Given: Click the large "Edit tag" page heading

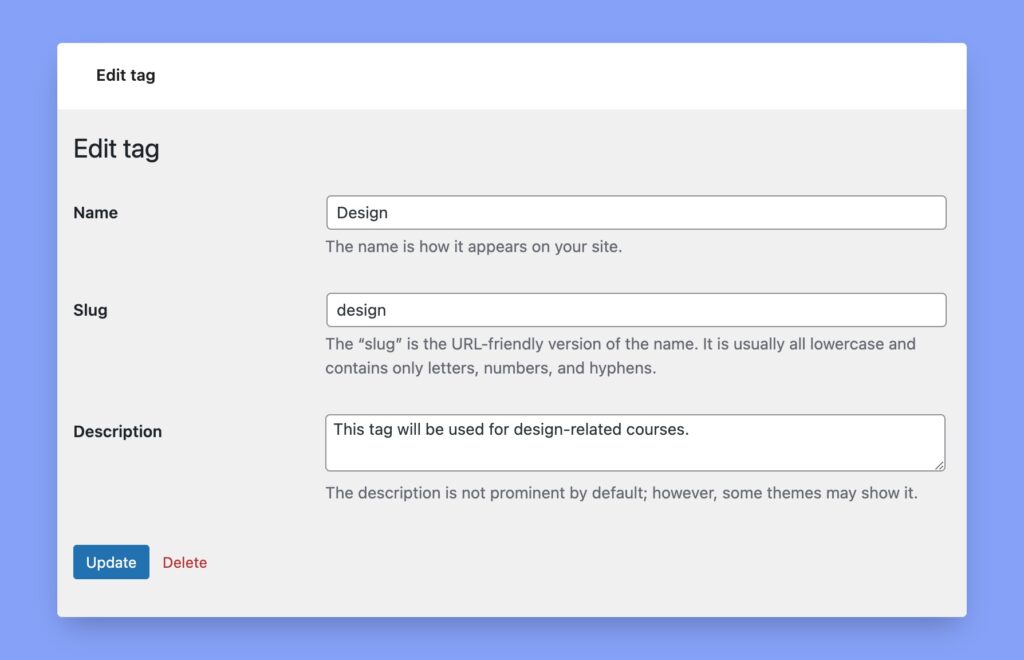Looking at the screenshot, I should [116, 149].
